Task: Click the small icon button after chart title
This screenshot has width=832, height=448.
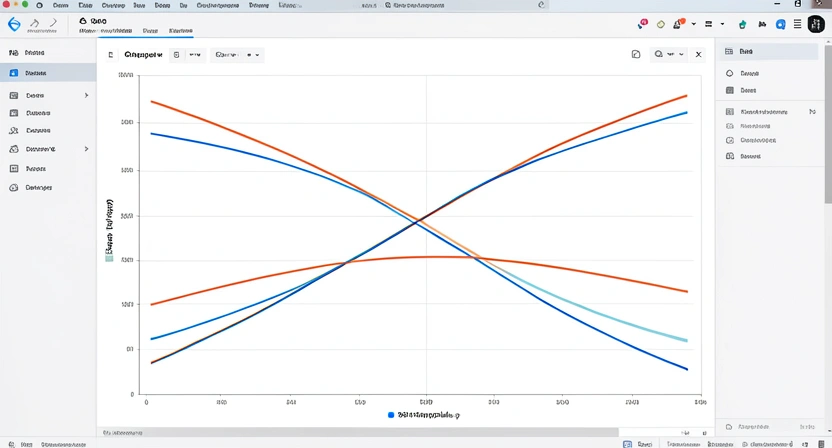Action: tap(177, 56)
